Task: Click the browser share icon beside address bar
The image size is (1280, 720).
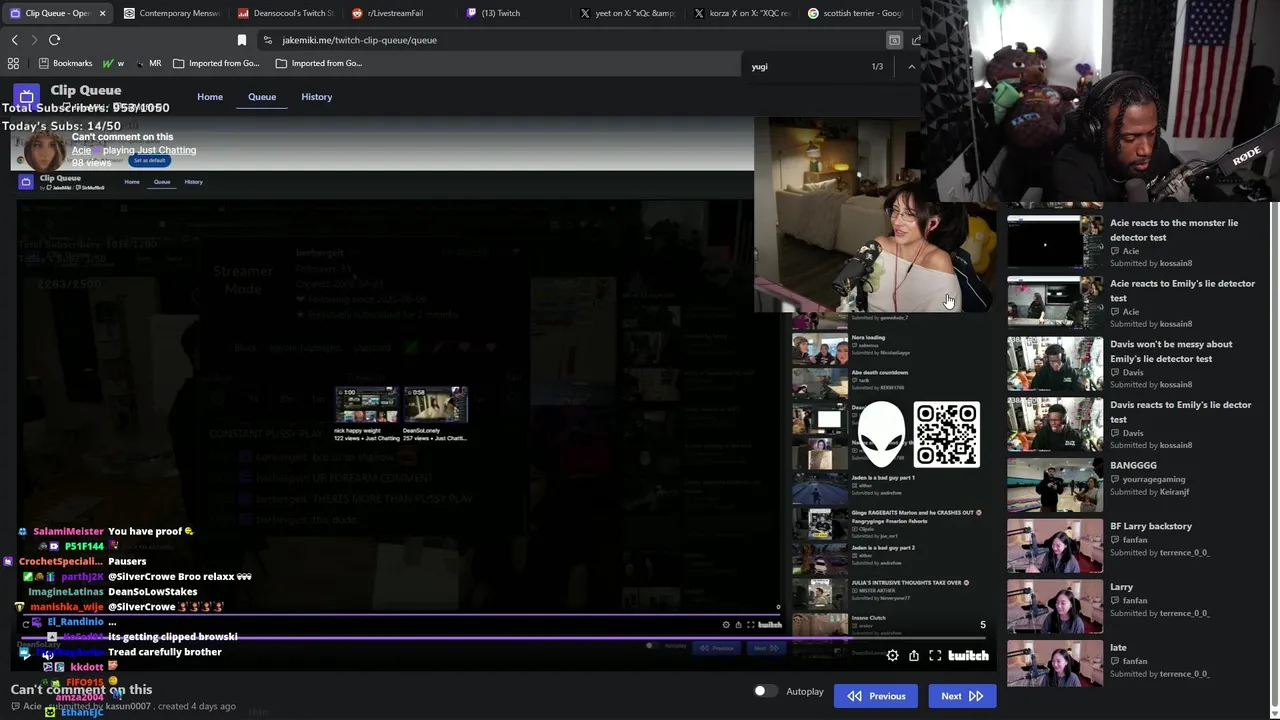Action: click(915, 40)
